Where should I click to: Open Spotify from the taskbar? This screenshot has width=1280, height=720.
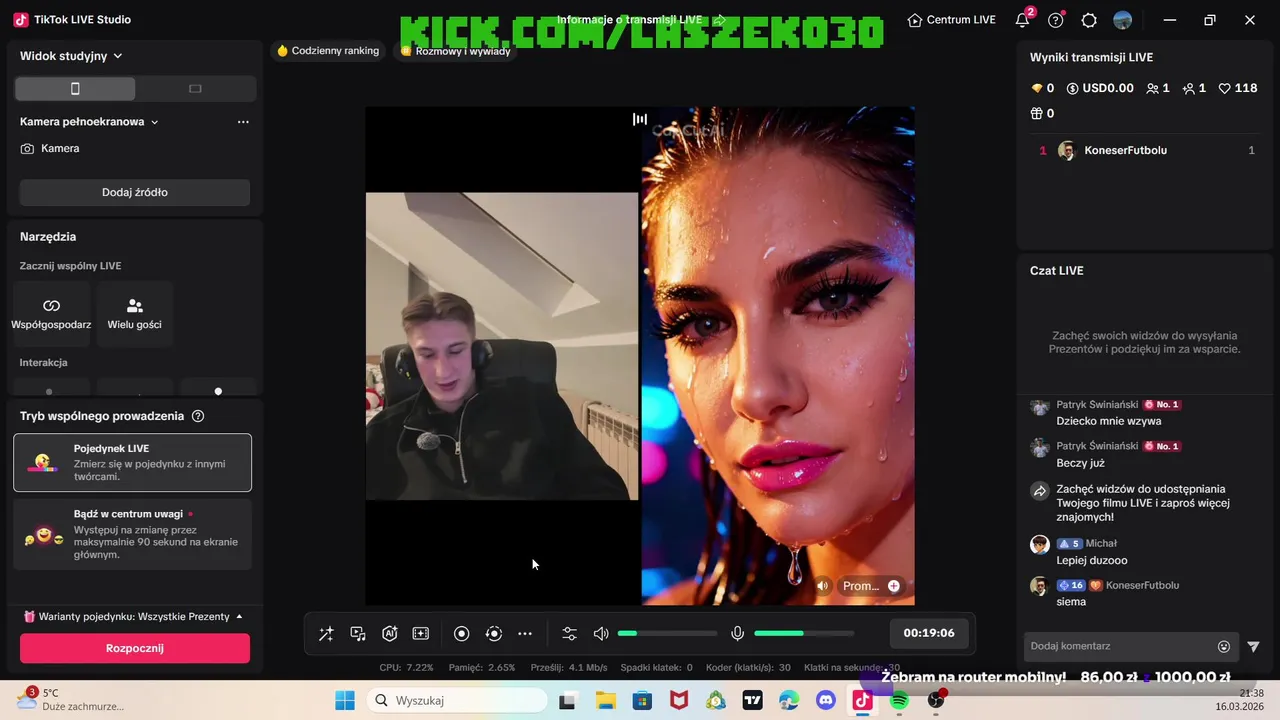899,700
